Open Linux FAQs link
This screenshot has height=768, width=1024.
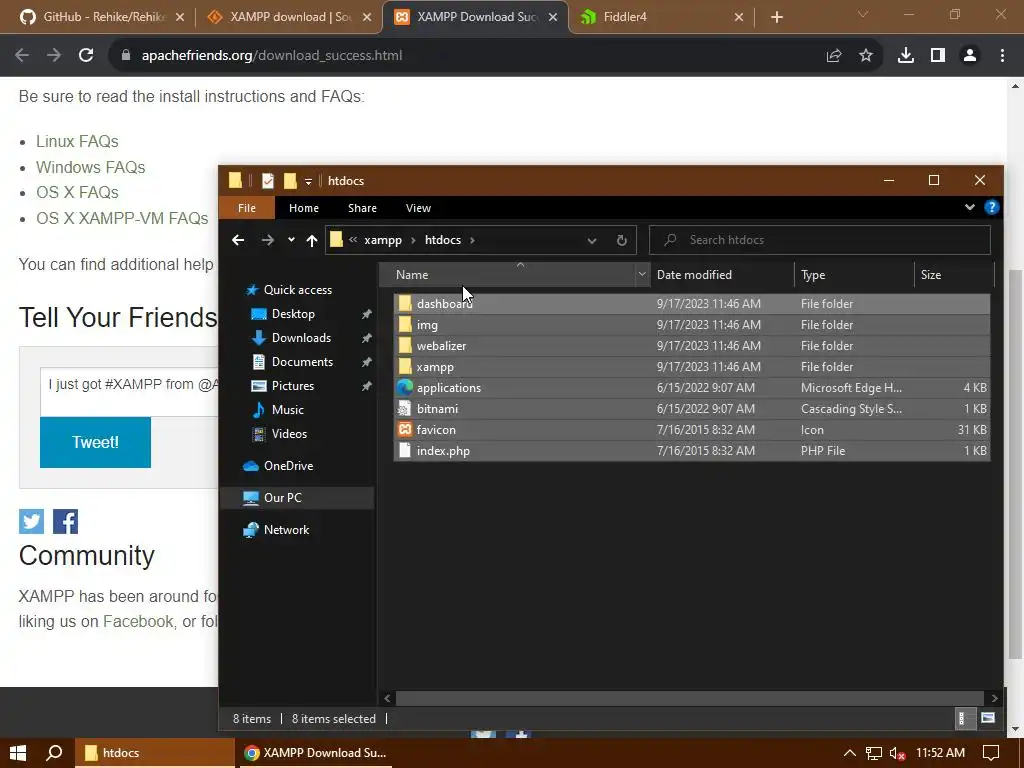click(77, 142)
